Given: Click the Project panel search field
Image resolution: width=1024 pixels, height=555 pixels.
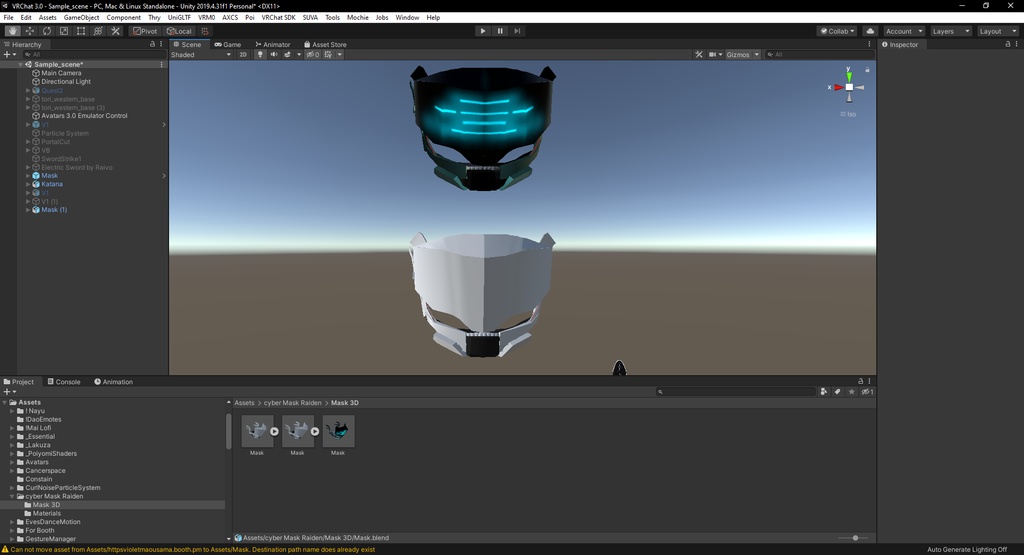Looking at the screenshot, I should pyautogui.click(x=736, y=392).
